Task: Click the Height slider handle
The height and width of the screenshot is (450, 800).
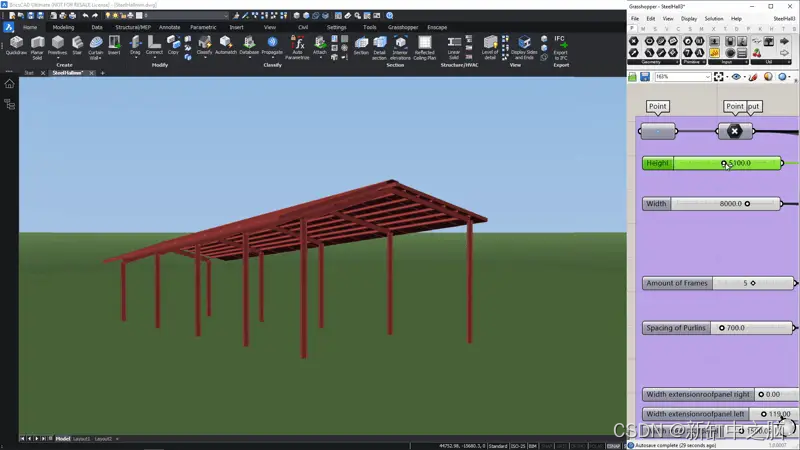Action: click(x=723, y=163)
